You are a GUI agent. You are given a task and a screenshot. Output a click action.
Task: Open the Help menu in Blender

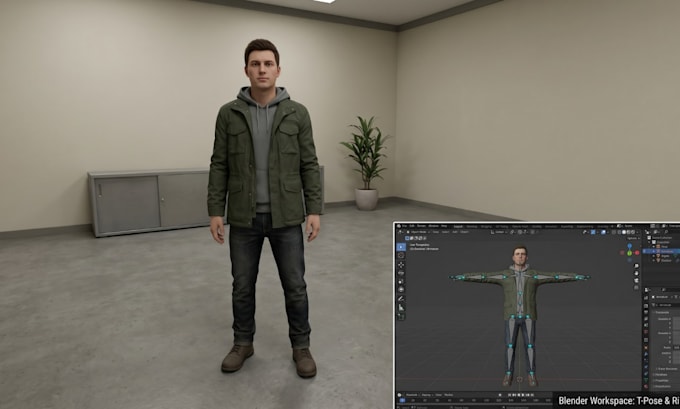point(444,226)
